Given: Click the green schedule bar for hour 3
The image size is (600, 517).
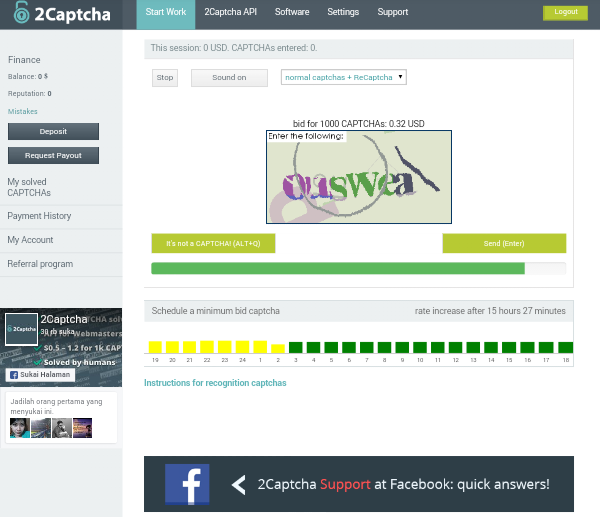Looking at the screenshot, I should [296, 347].
